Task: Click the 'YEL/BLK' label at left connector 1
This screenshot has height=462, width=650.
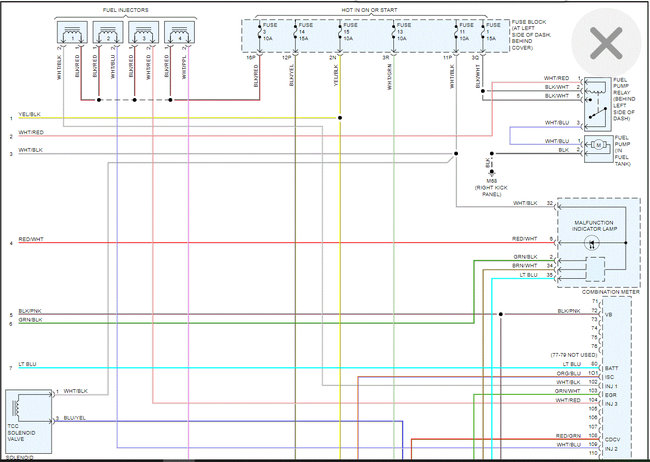Action: 29,114
